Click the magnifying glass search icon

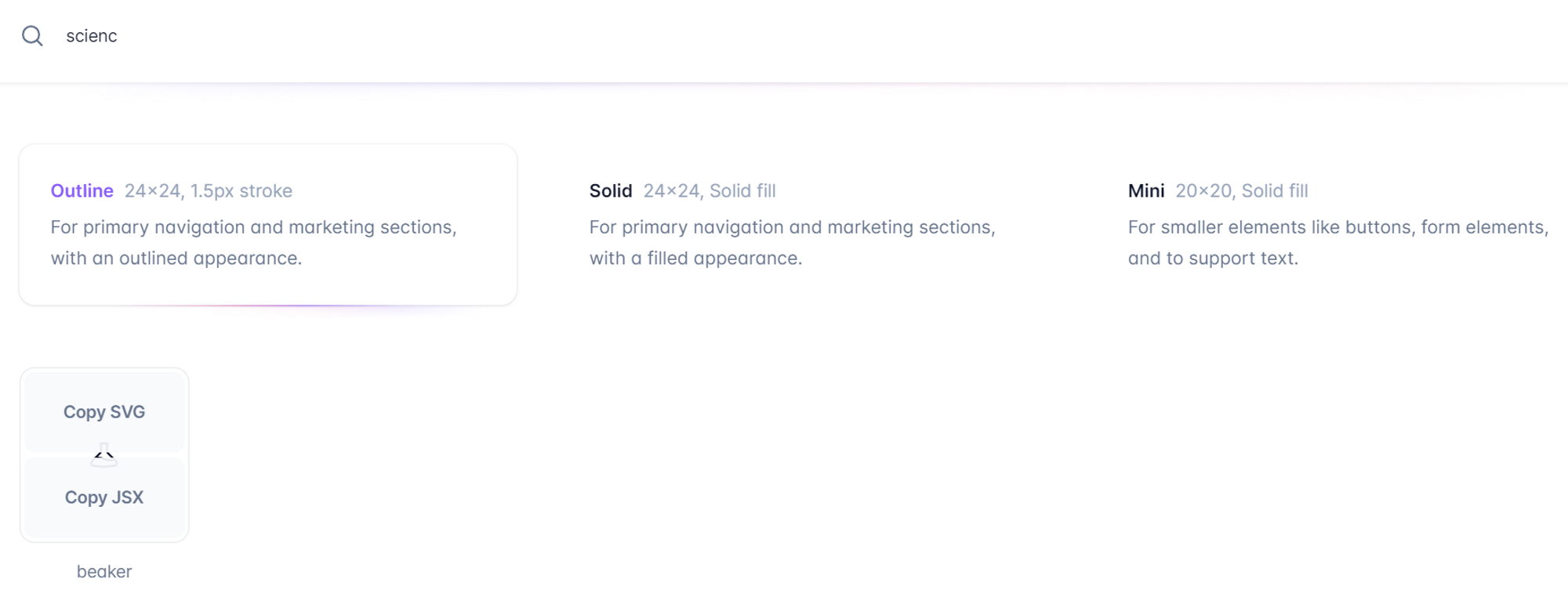point(32,36)
